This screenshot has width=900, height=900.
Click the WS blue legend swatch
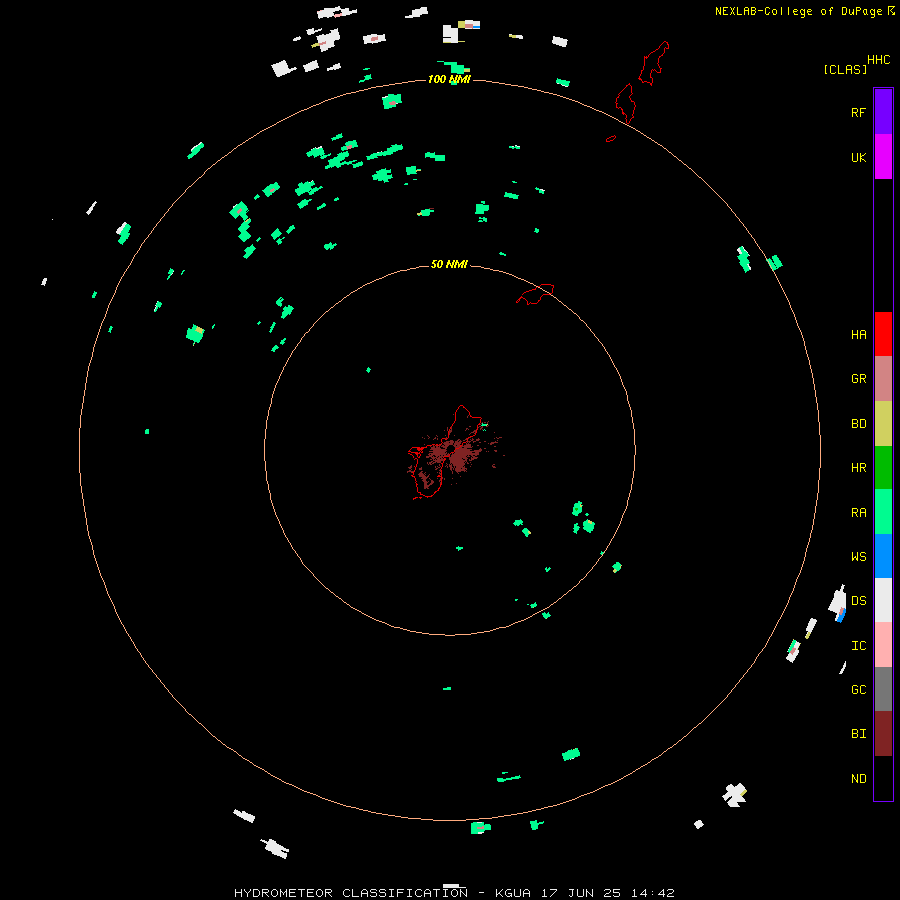[883, 556]
